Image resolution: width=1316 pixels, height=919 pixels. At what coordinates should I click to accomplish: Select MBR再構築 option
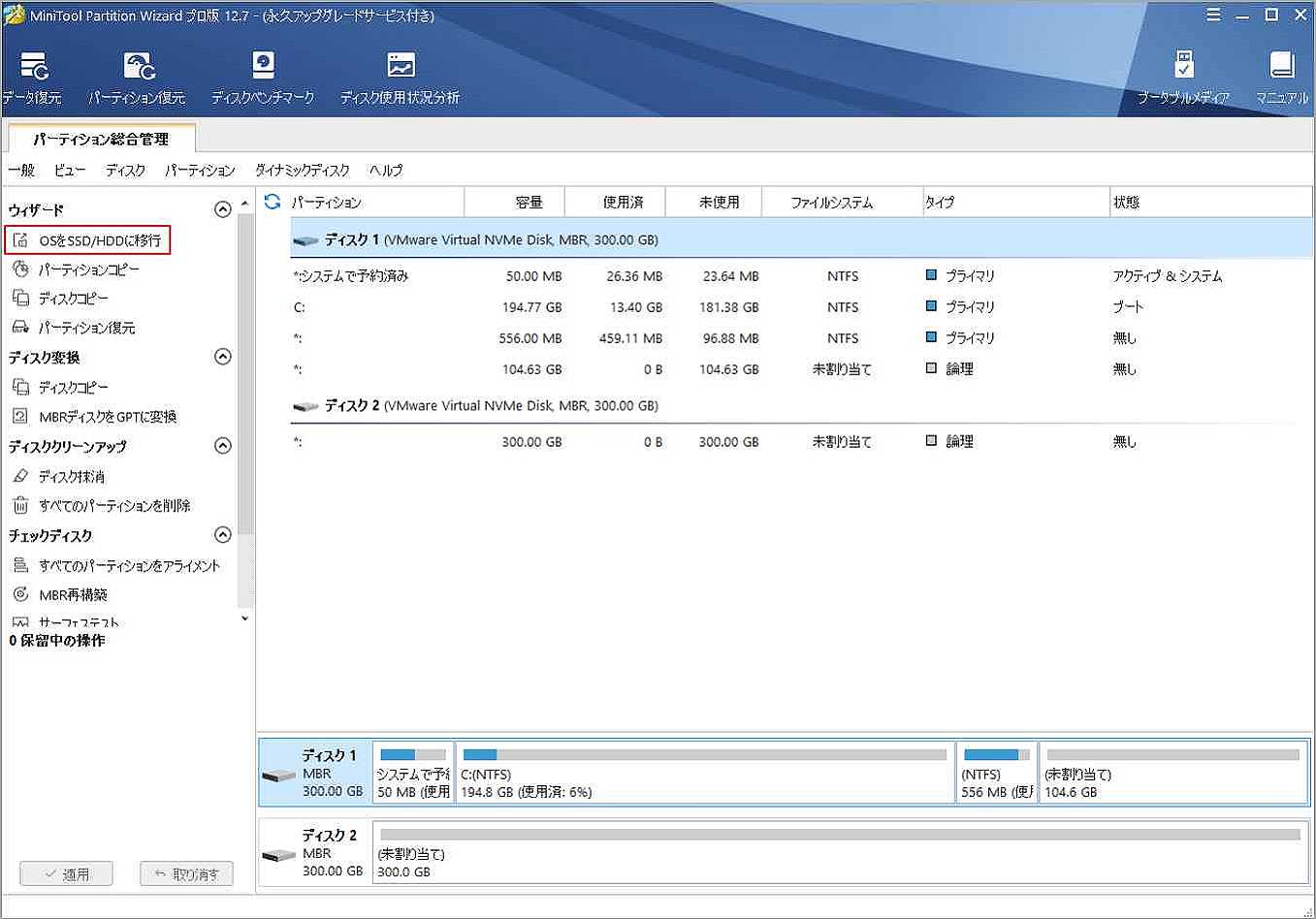pos(59,594)
